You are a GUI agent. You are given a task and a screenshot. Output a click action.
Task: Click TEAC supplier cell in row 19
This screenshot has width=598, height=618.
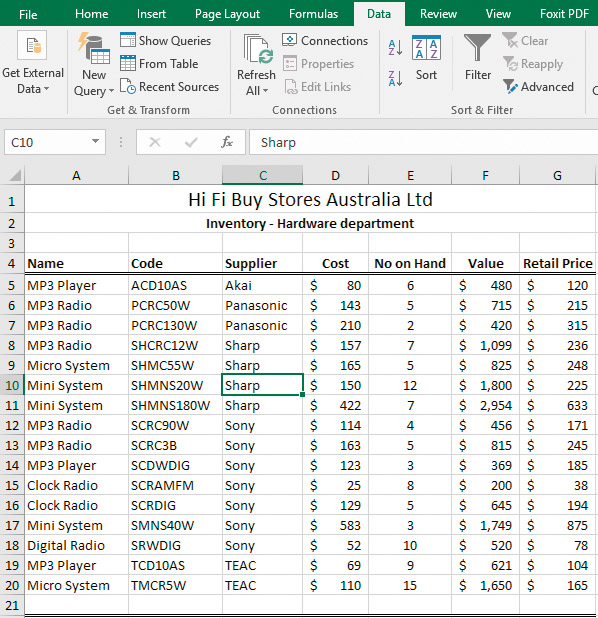[x=263, y=565]
